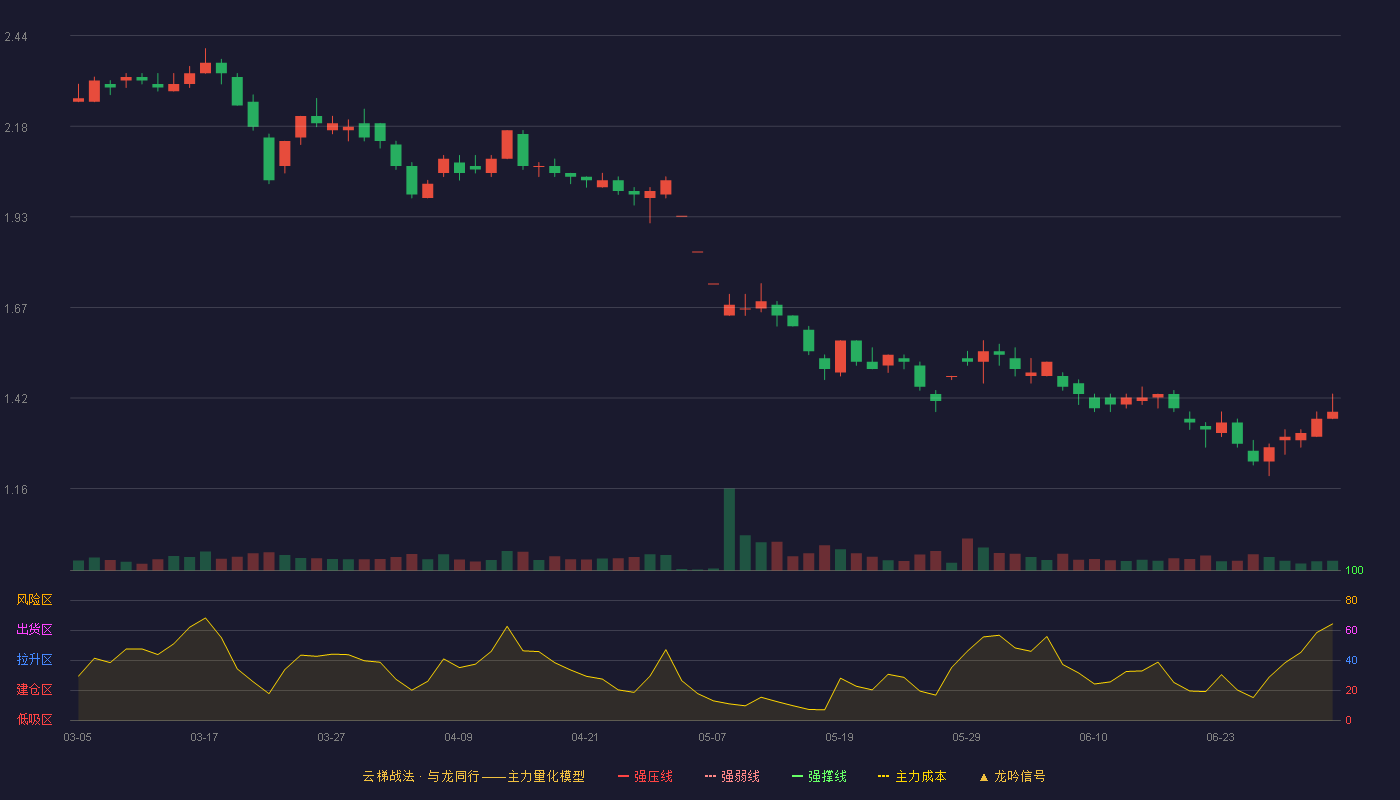Toggle the 强弱线 legend entry
This screenshot has width=1400, height=800.
point(732,776)
